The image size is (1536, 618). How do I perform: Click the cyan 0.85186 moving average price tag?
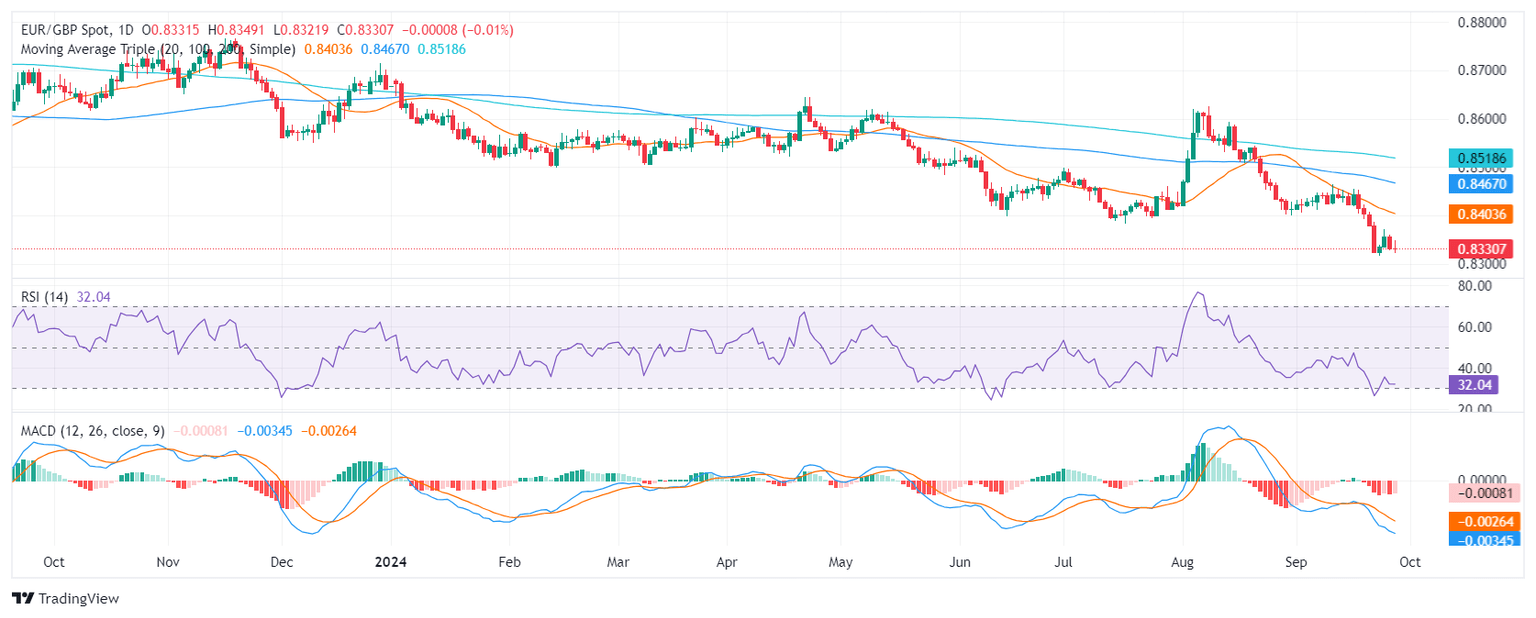pos(1484,158)
